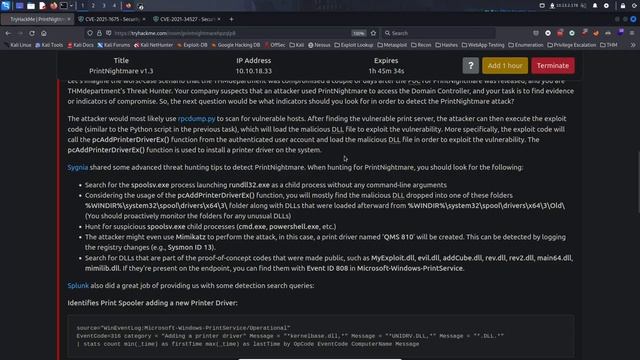
Task: Open the power/logout icon in panel
Action: click(634, 6)
